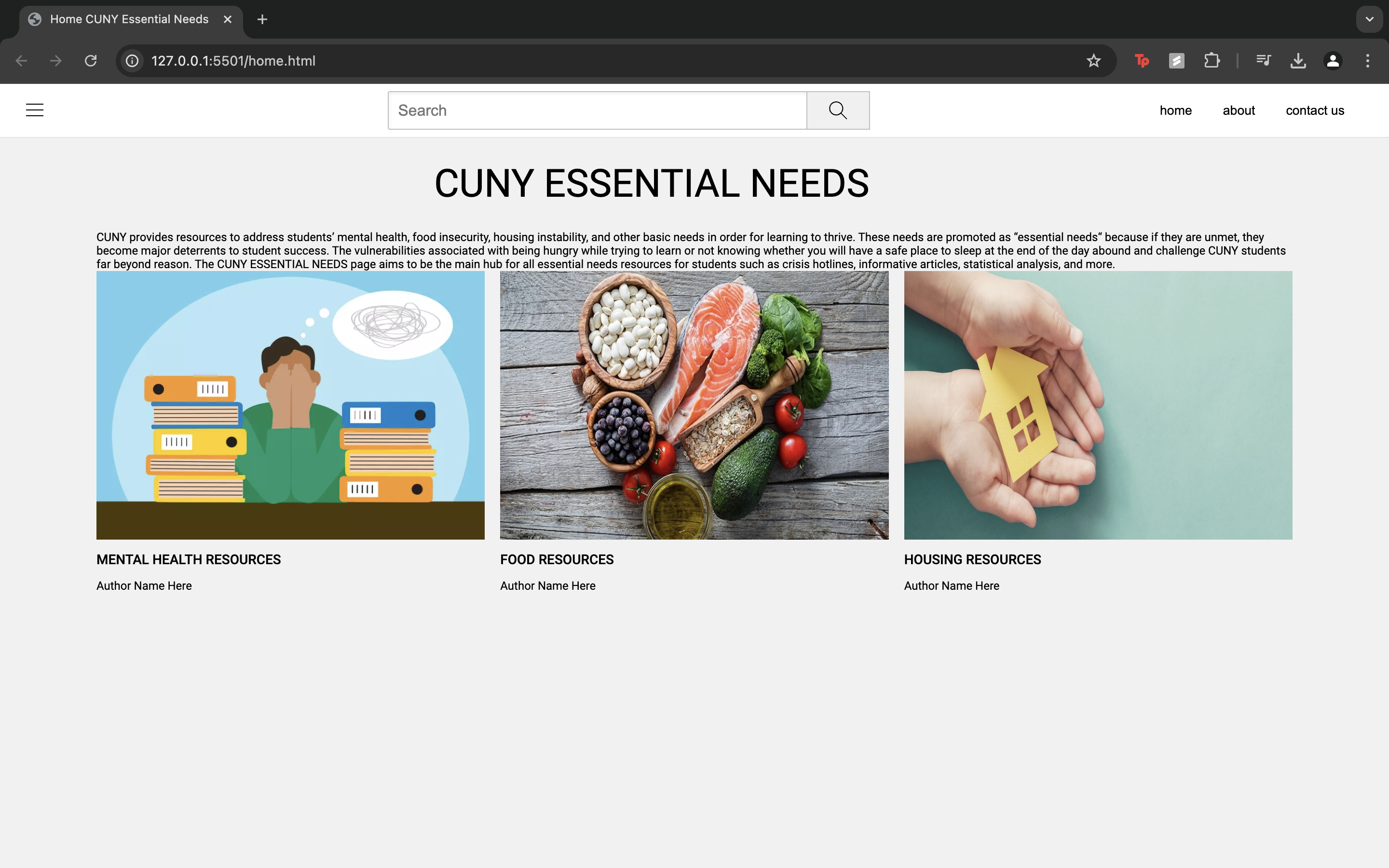The height and width of the screenshot is (868, 1389).
Task: Click the Housing Resources hands image
Action: (x=1097, y=405)
